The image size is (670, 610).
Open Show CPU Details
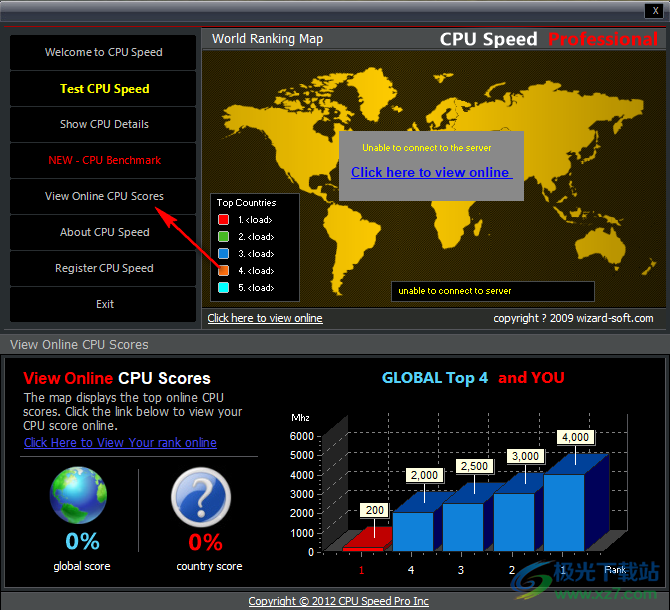(103, 124)
